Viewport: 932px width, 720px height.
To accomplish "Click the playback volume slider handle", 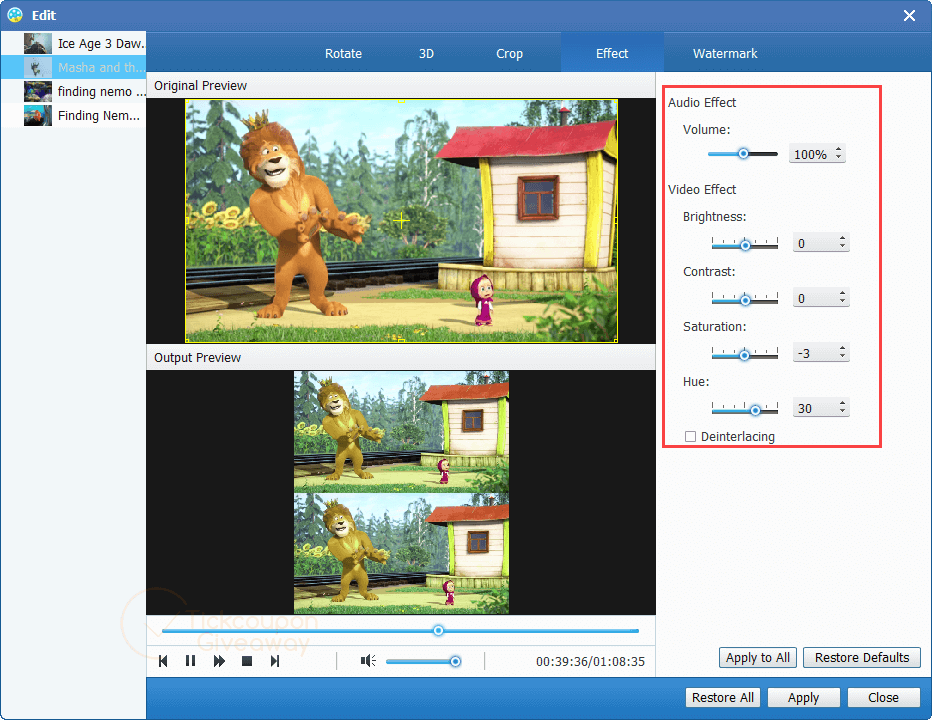I will click(455, 661).
